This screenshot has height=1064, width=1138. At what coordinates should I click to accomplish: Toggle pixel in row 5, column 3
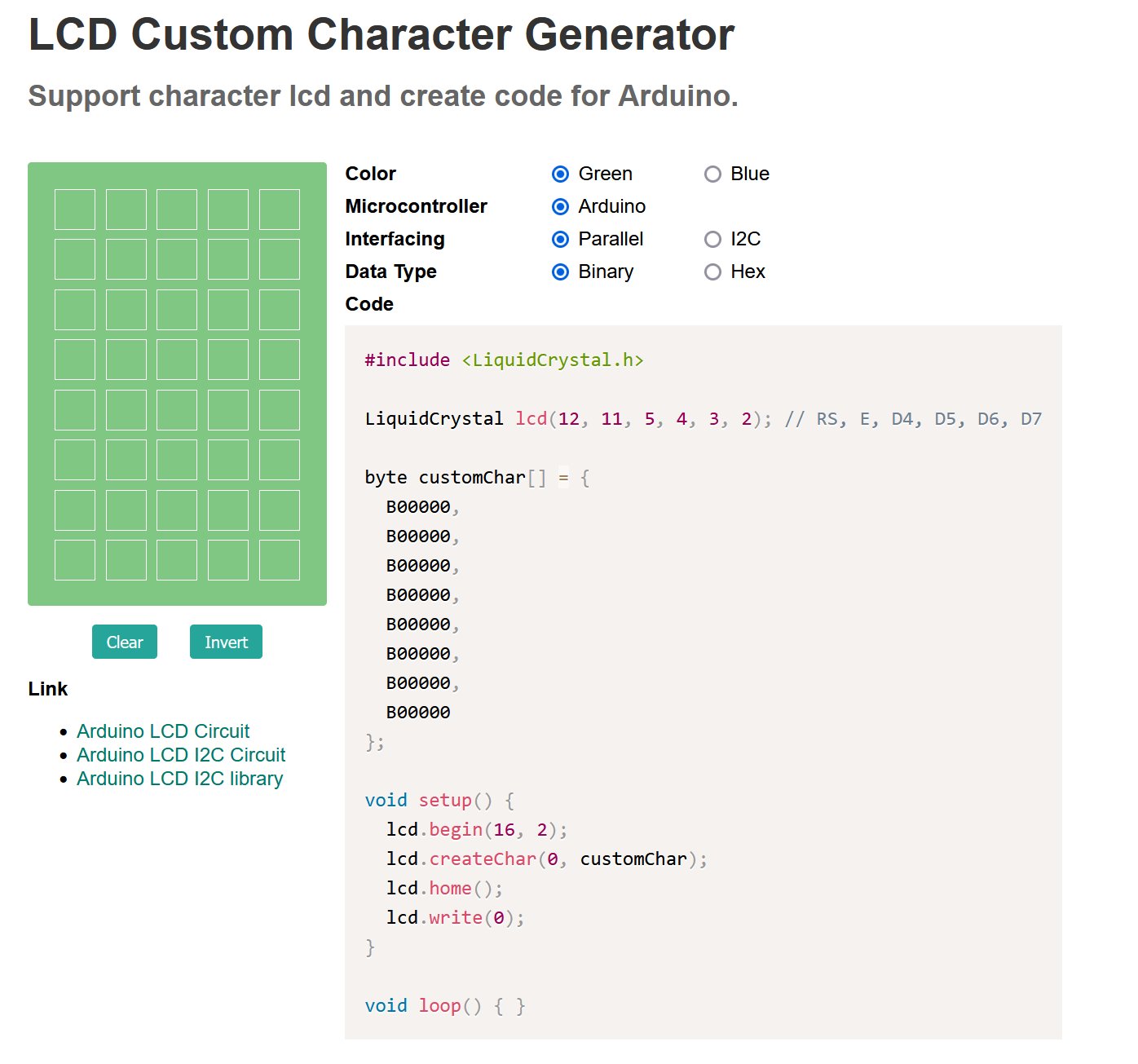click(177, 410)
